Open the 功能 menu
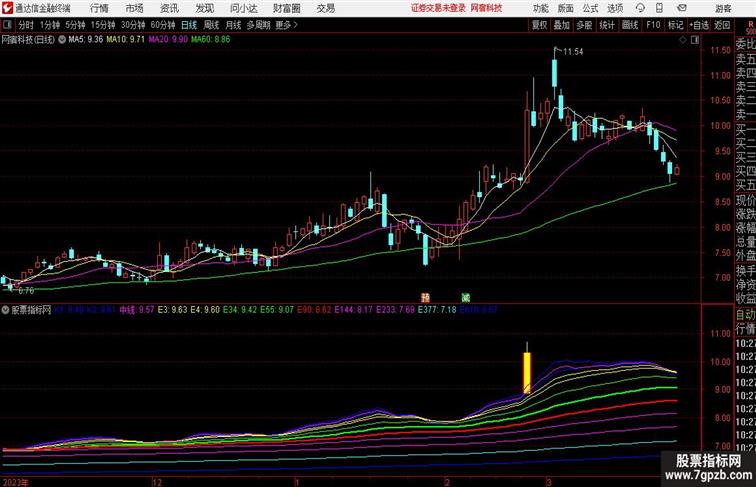The image size is (756, 487). 540,8
